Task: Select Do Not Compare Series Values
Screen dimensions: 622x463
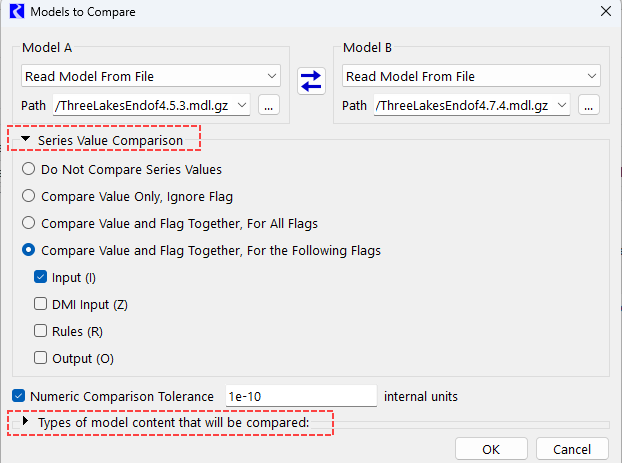Action: 29,170
